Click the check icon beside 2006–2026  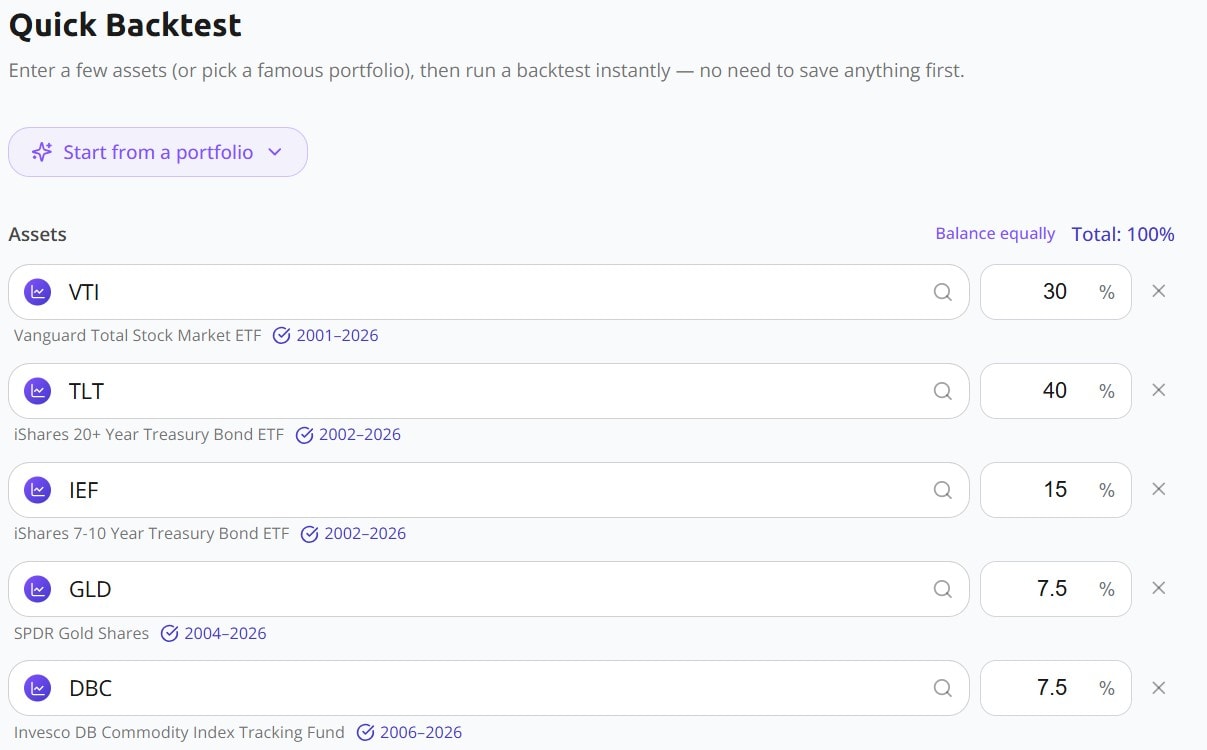[x=365, y=732]
